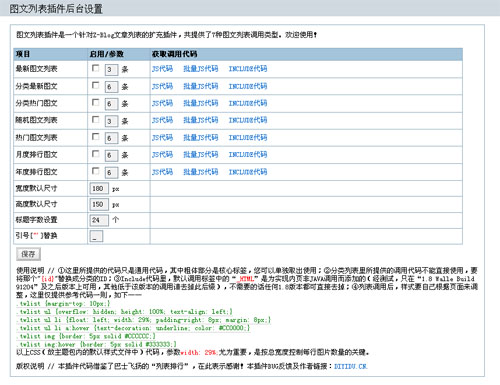The height and width of the screenshot is (385, 500).
Task: Open JS代码 for 年度排行图文
Action: point(162,172)
